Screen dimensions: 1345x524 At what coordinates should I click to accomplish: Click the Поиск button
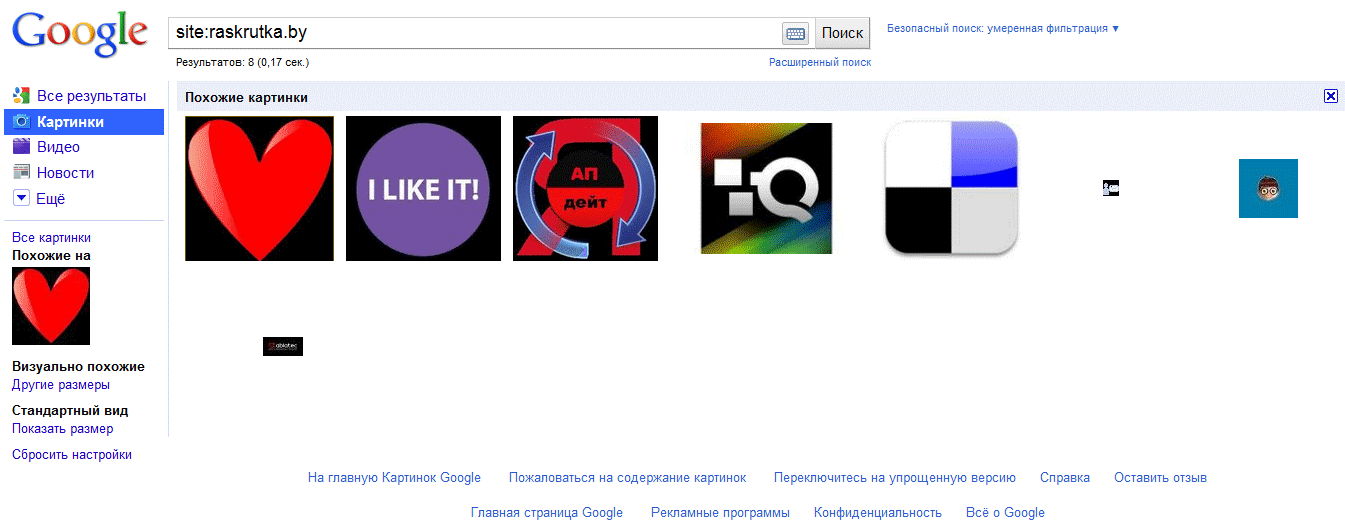click(x=842, y=33)
